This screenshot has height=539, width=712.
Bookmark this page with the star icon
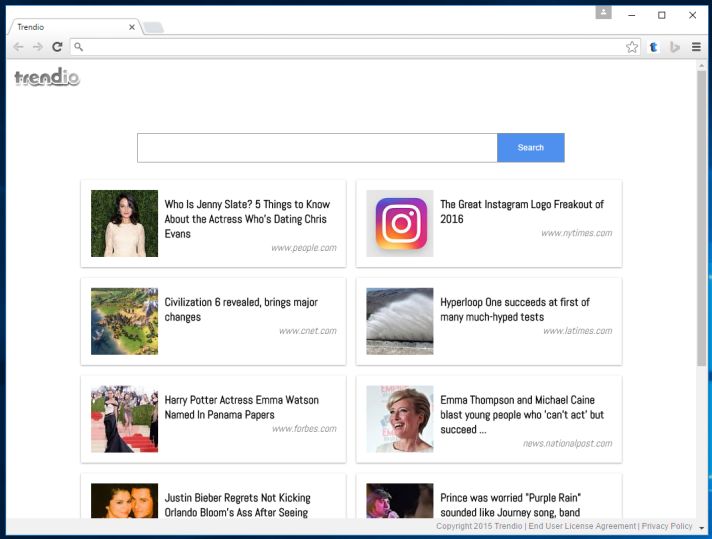click(x=632, y=47)
